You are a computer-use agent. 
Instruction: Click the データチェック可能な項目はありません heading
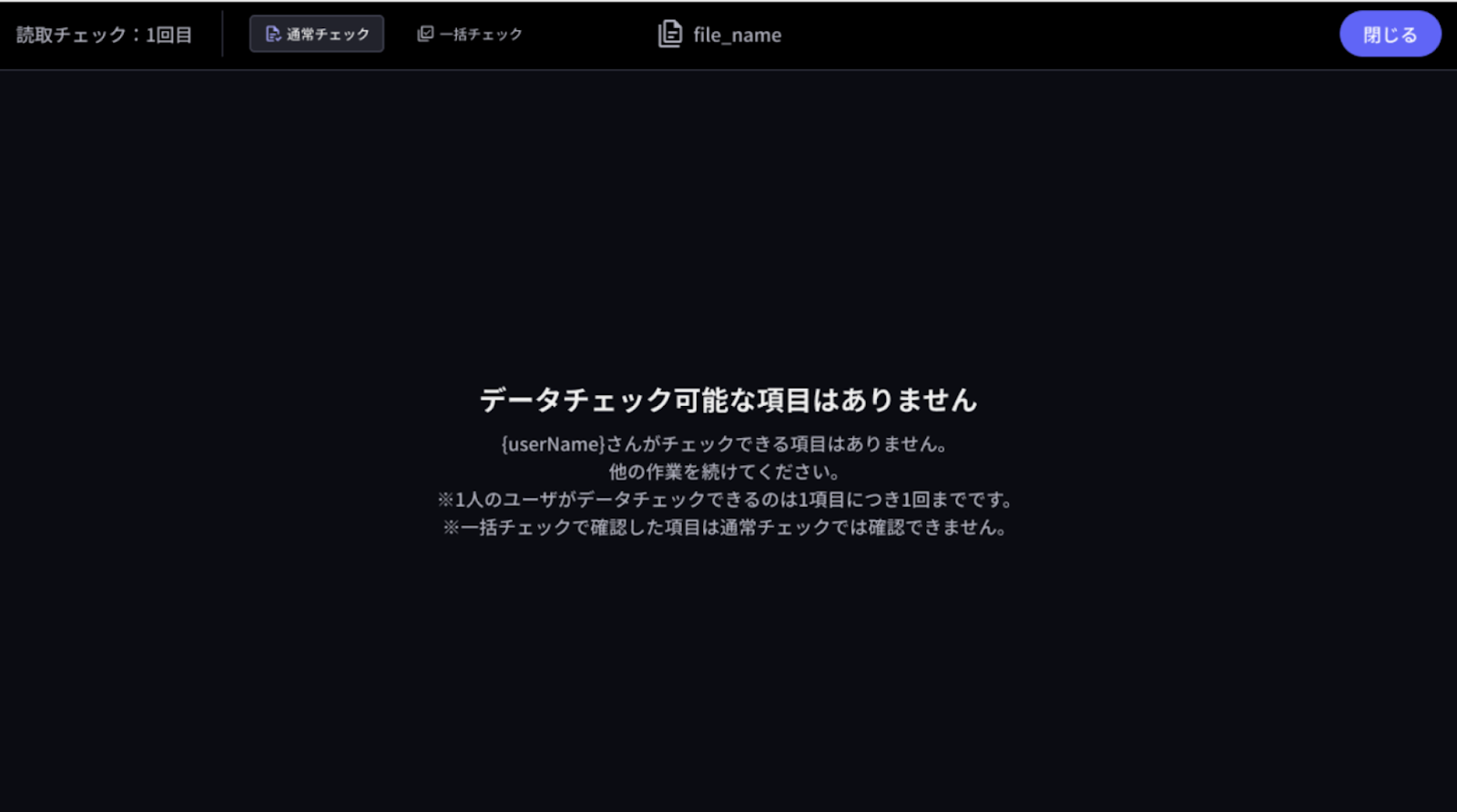point(728,400)
